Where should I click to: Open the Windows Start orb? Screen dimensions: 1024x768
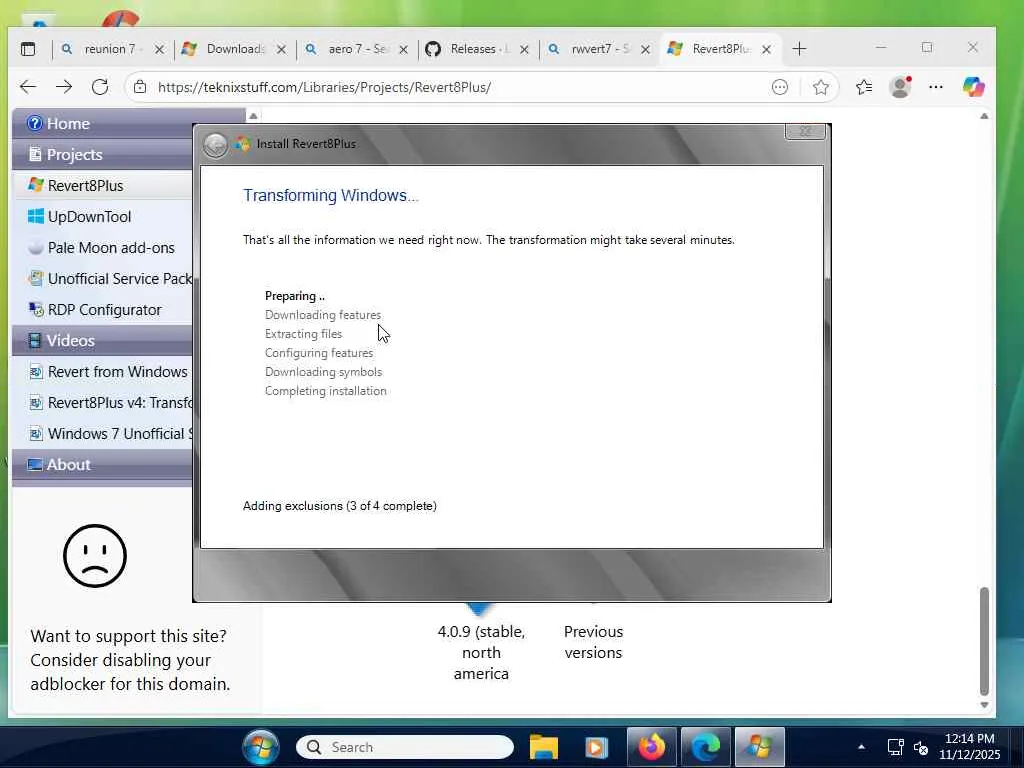pyautogui.click(x=261, y=747)
